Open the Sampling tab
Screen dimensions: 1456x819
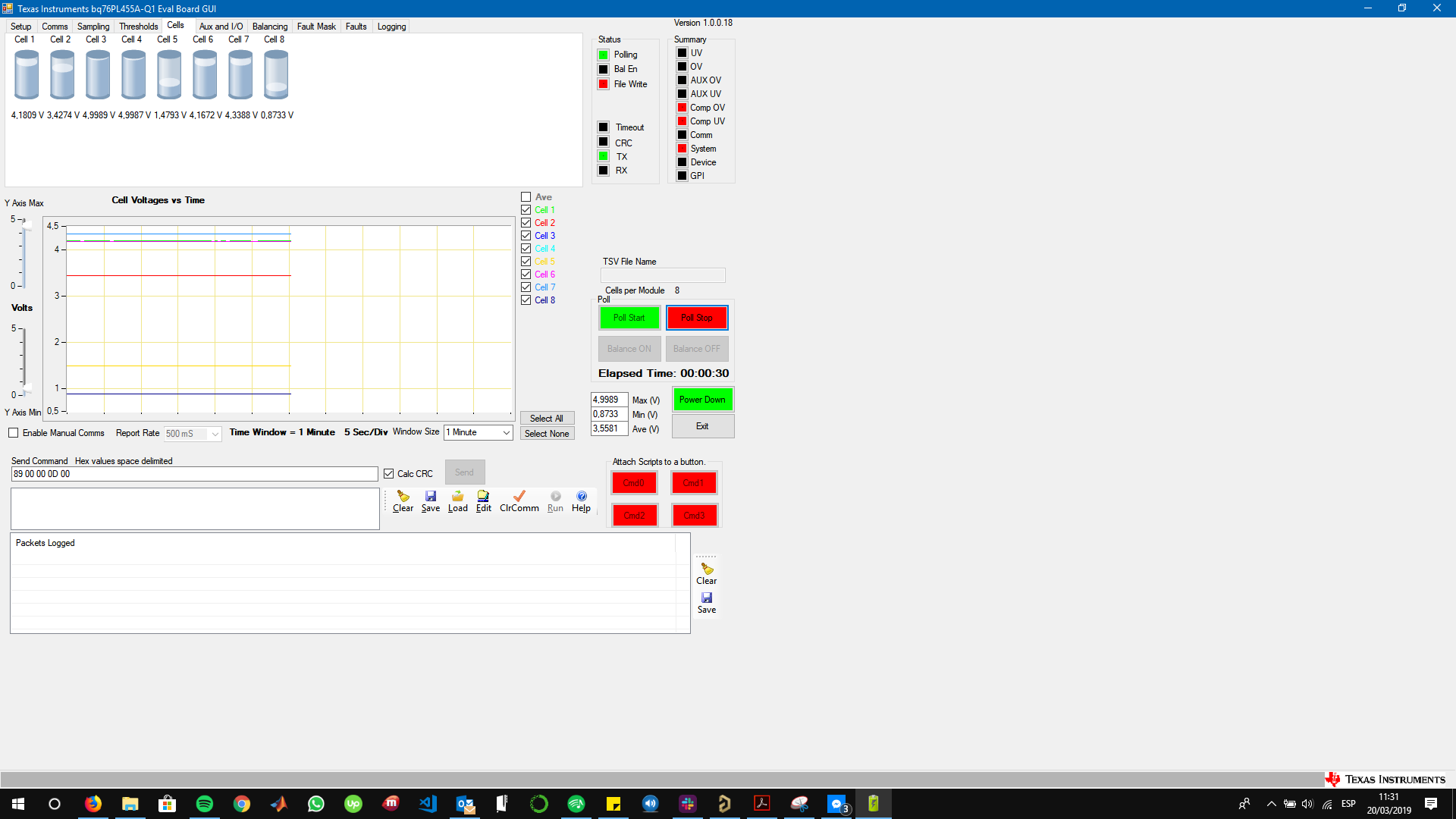pos(93,27)
